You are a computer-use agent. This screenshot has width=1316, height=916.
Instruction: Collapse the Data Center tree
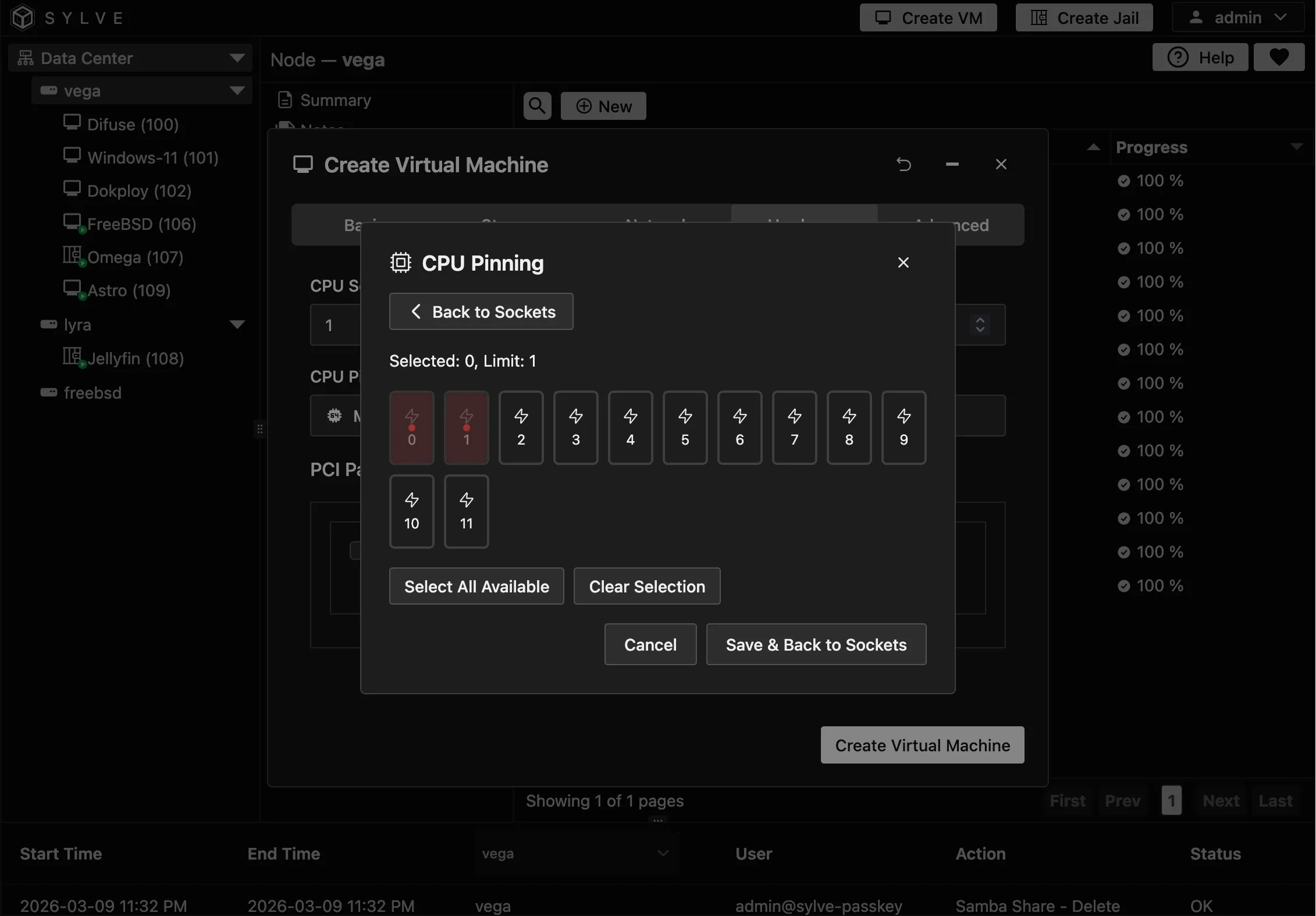236,58
